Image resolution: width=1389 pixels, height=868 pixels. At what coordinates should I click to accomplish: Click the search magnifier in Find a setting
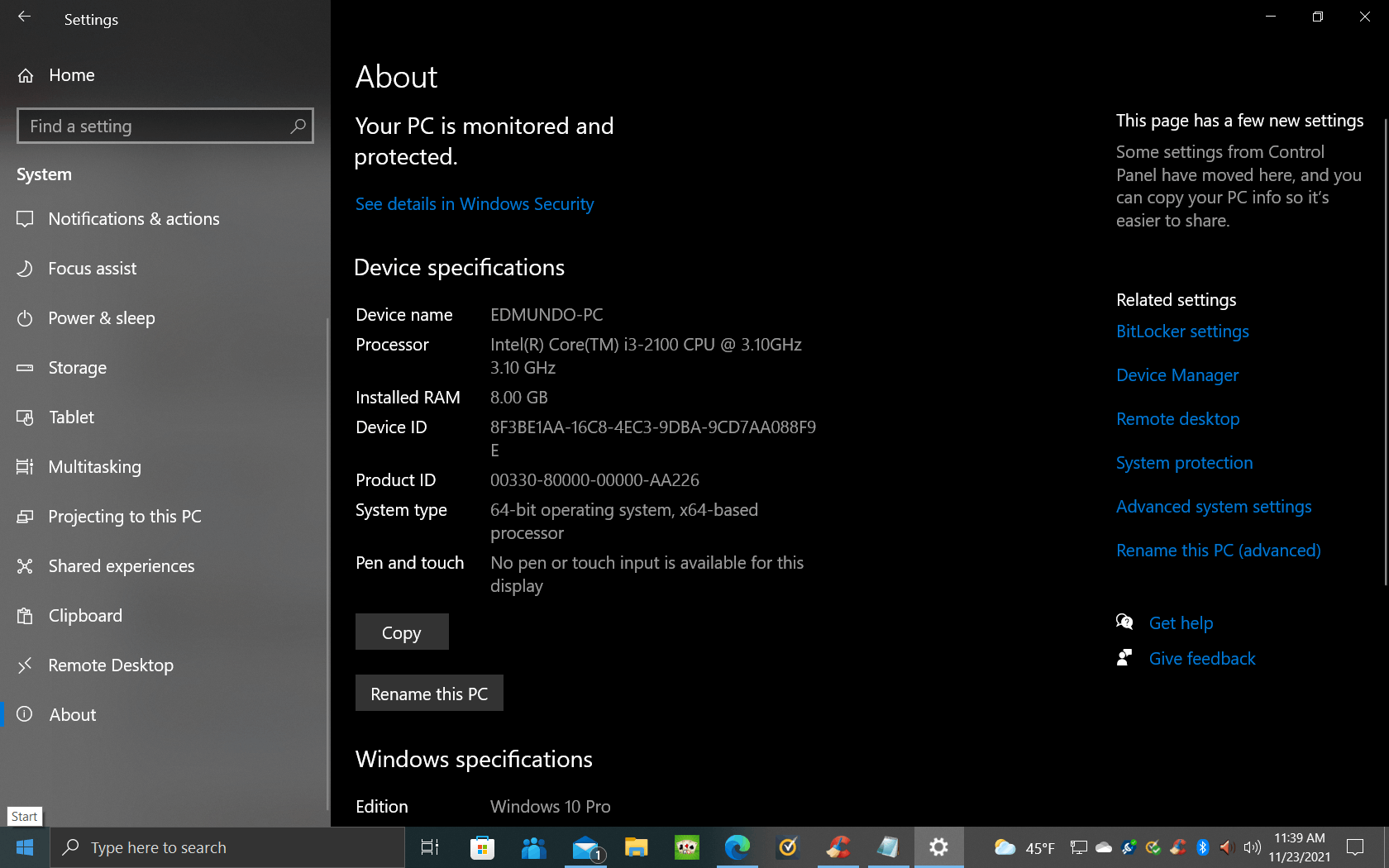click(298, 126)
